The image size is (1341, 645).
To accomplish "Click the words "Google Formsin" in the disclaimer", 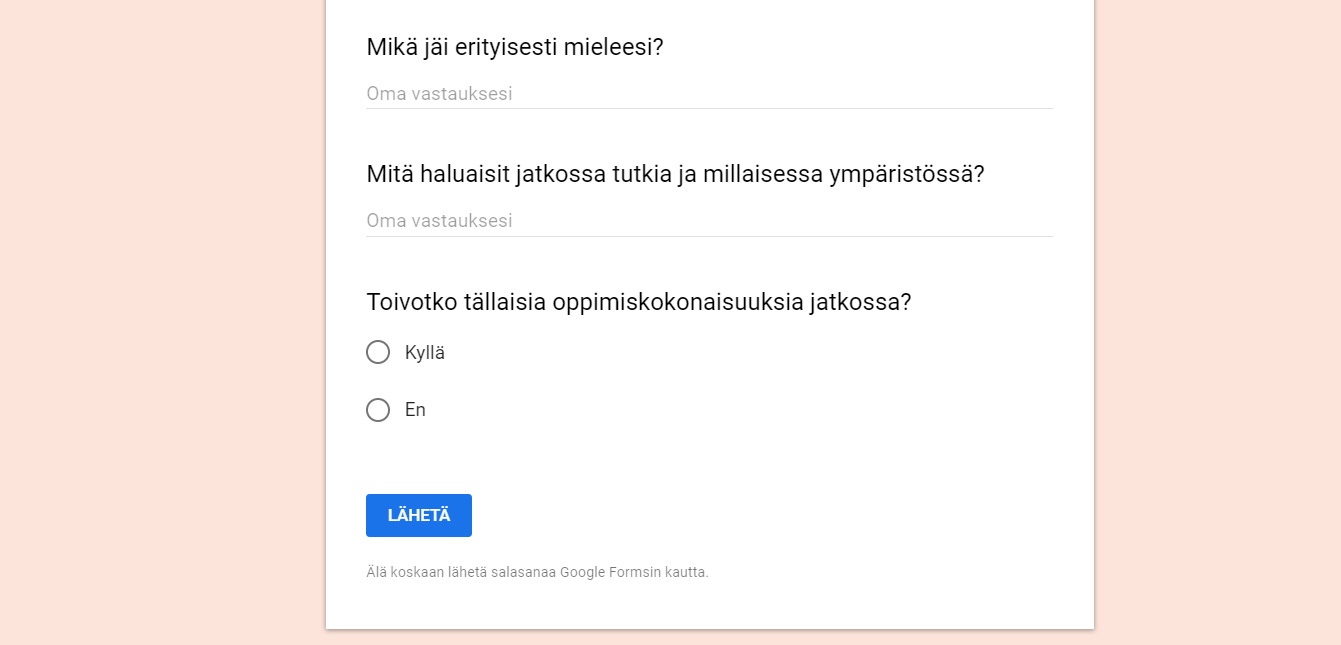I will point(604,573).
